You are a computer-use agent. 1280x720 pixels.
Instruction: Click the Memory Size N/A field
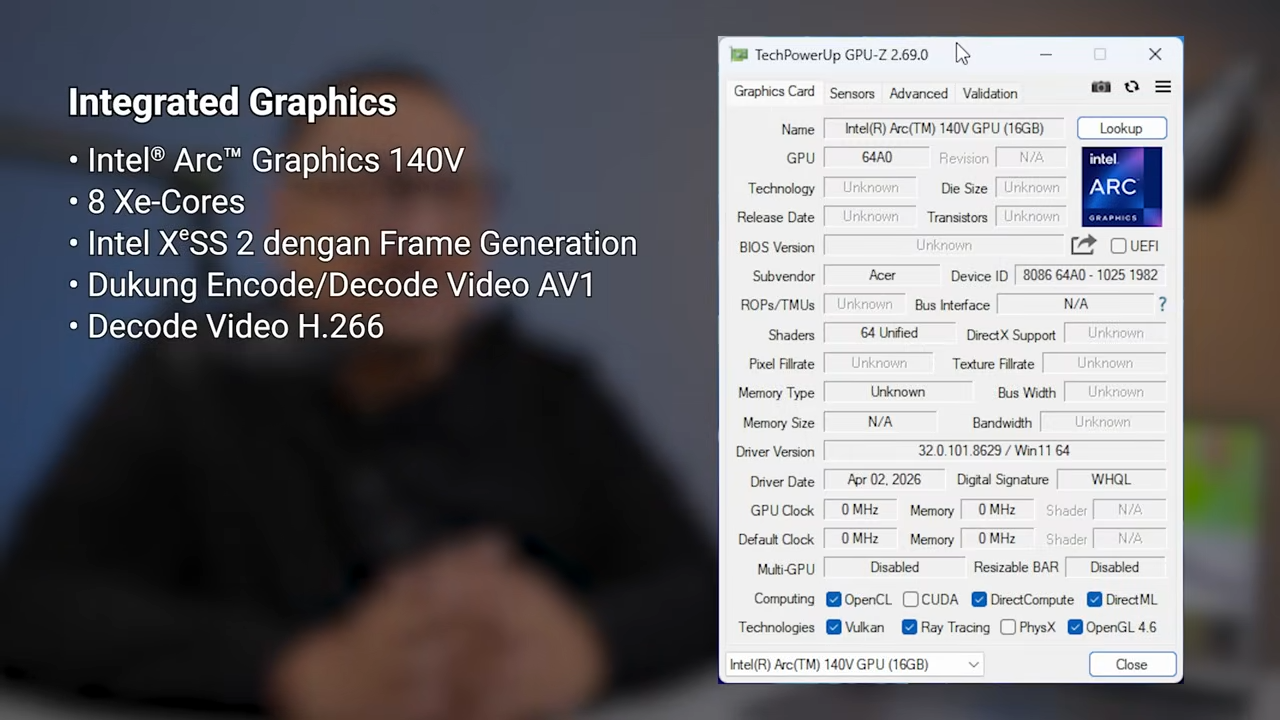click(880, 422)
